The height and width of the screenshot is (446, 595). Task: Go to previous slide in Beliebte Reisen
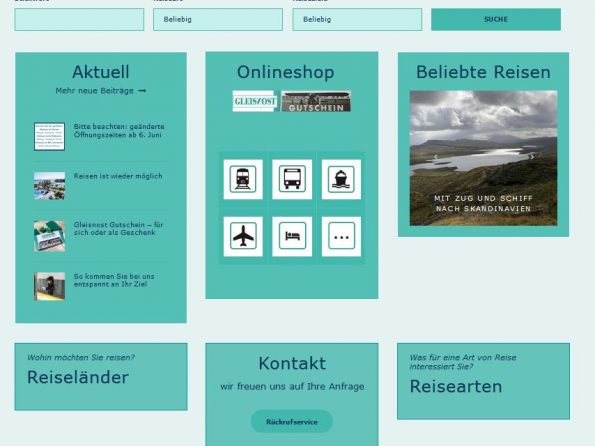click(x=436, y=157)
